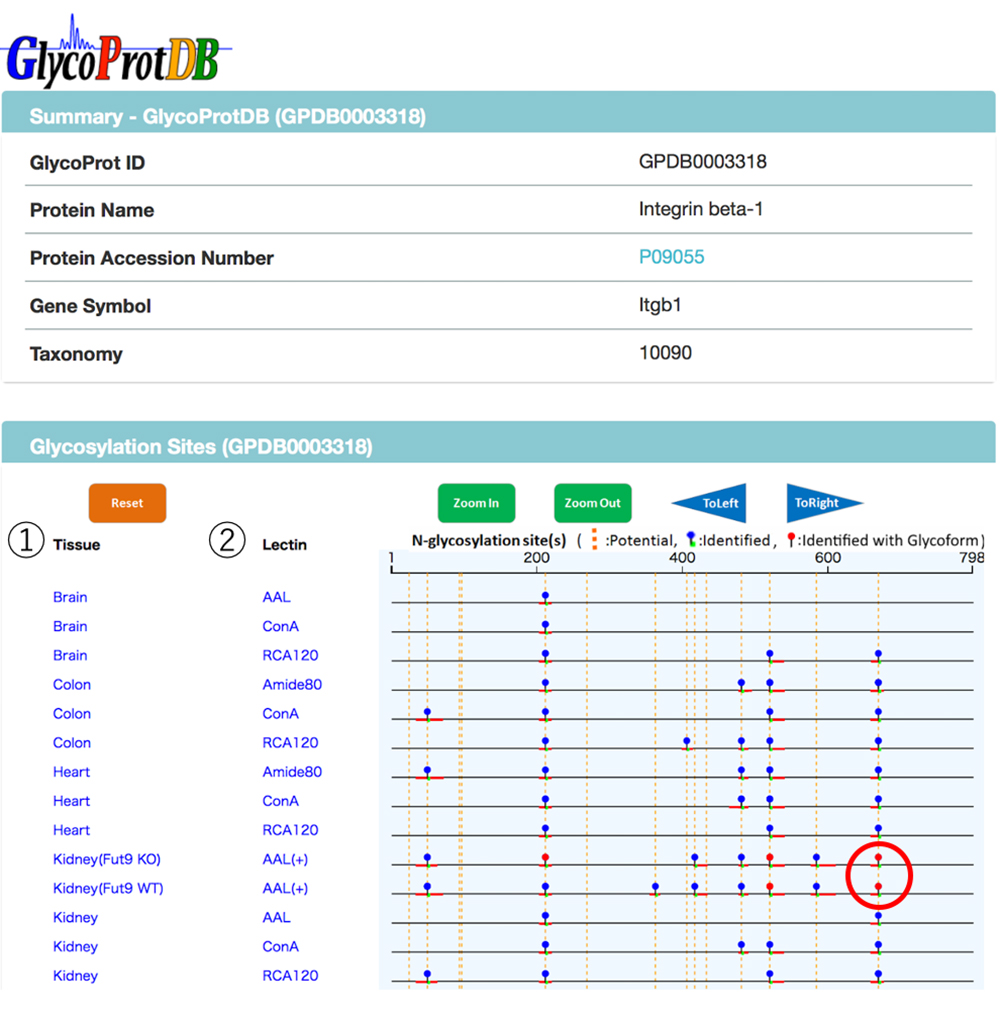This screenshot has height=1019, width=1000.
Task: Click the green Zoom In button
Action: (476, 503)
